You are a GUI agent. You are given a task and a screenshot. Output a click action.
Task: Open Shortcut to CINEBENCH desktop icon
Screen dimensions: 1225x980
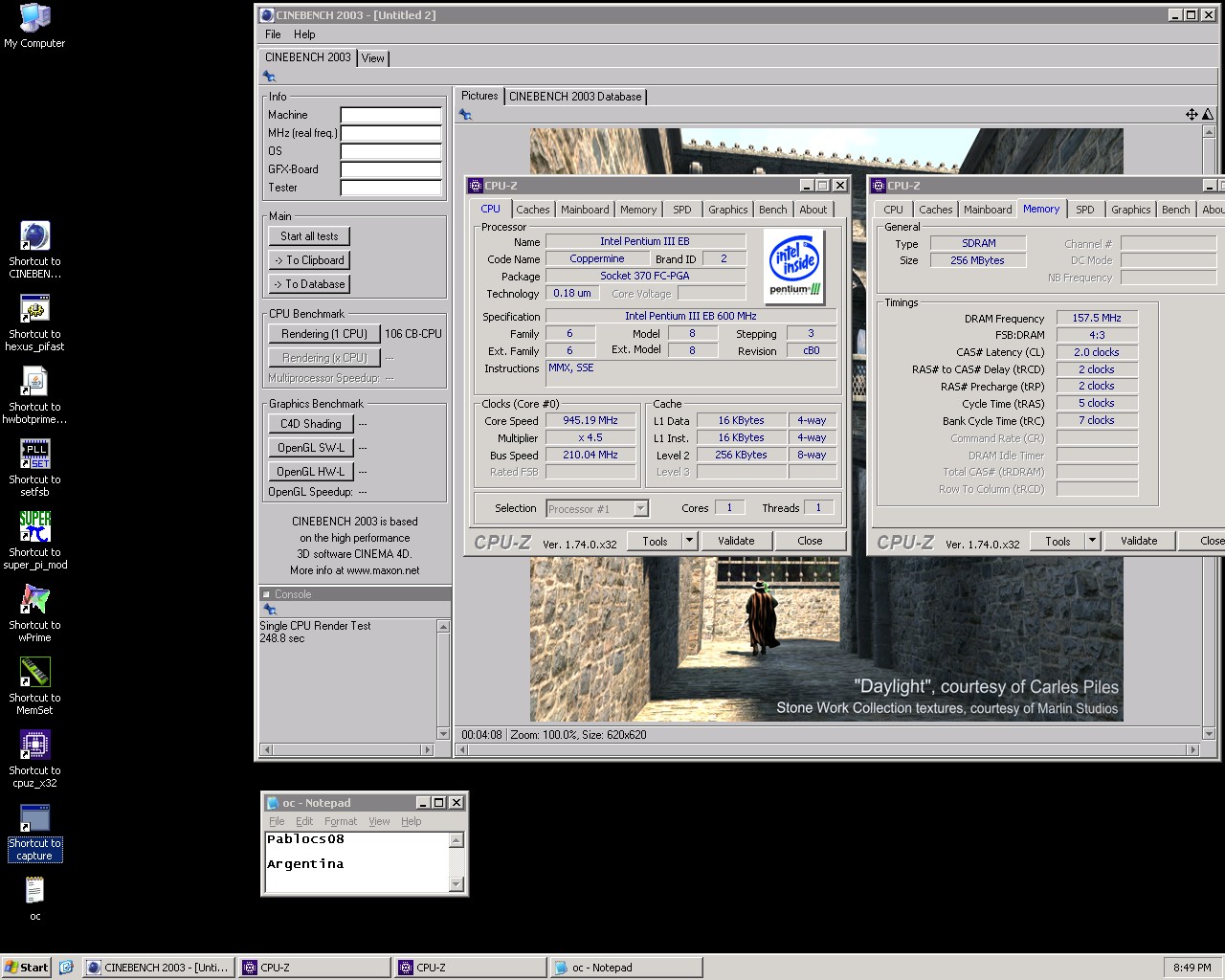pyautogui.click(x=34, y=251)
